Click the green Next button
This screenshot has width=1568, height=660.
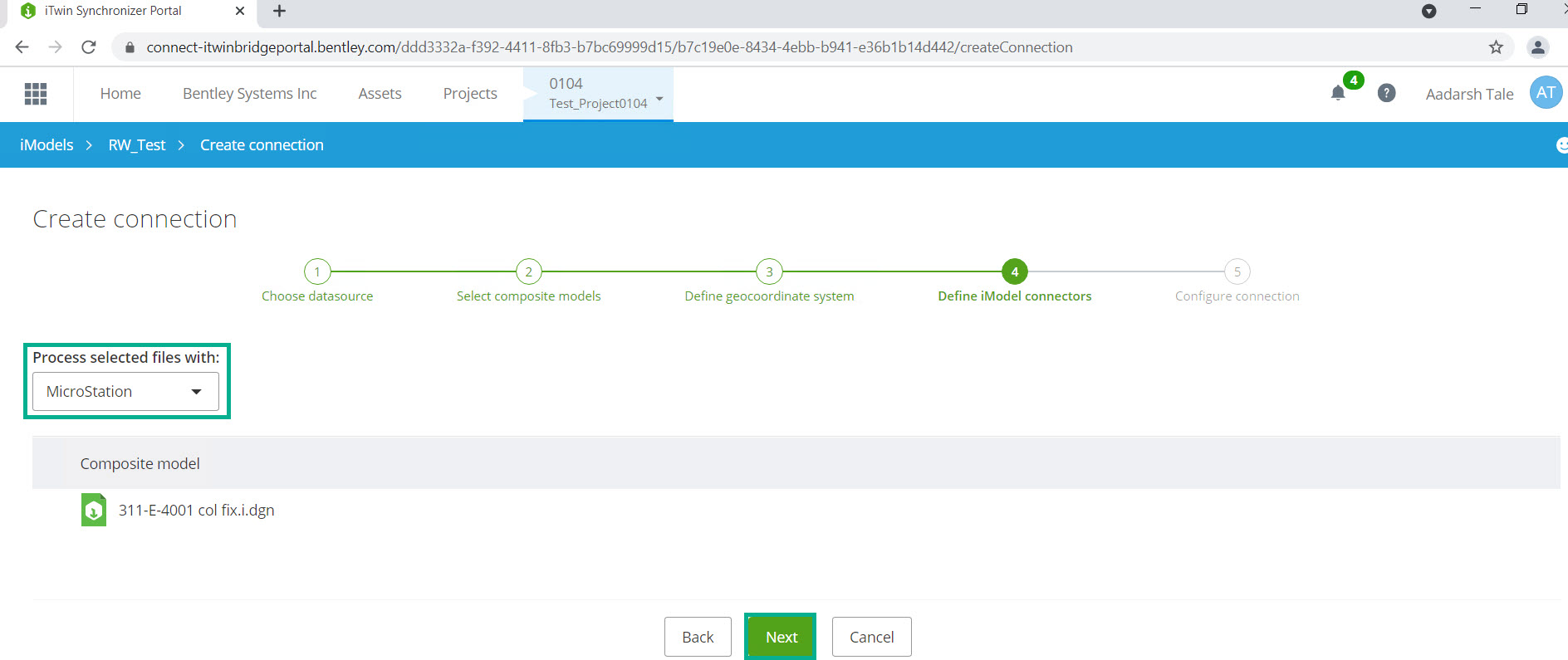tap(781, 637)
